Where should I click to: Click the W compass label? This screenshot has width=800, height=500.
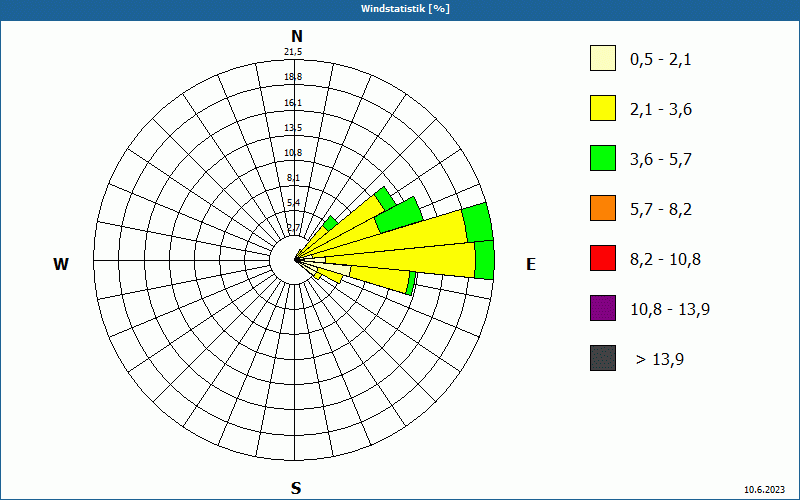(x=61, y=264)
